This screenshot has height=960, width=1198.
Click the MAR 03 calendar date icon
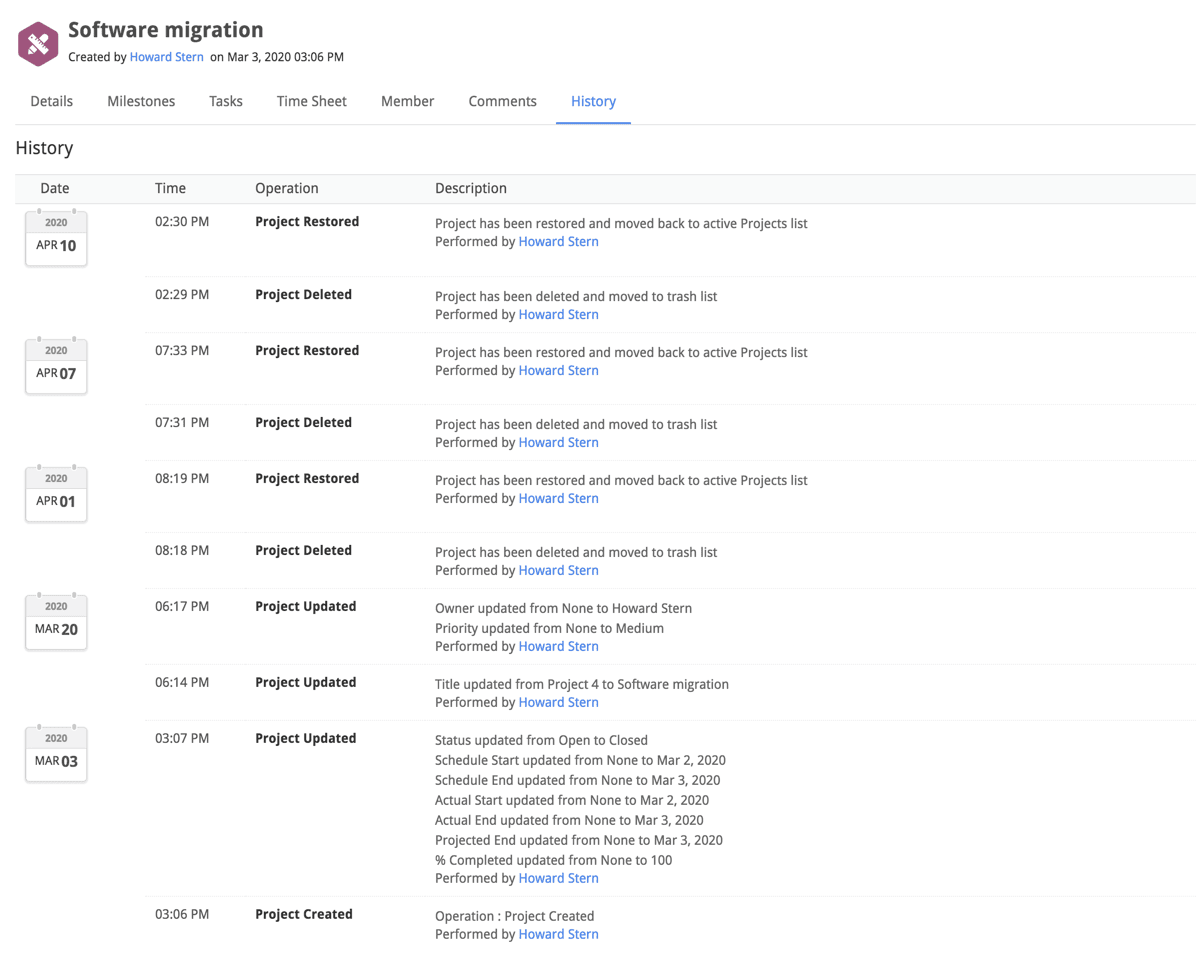click(56, 754)
